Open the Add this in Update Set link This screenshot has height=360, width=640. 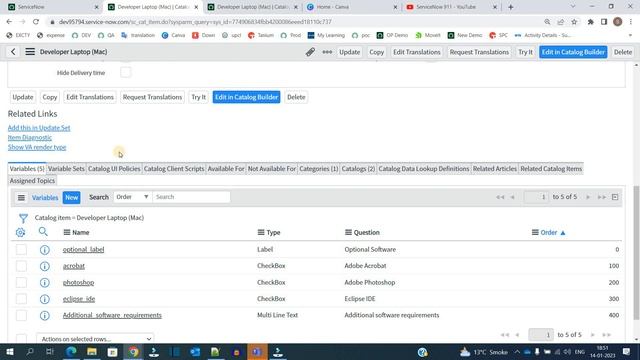click(39, 128)
